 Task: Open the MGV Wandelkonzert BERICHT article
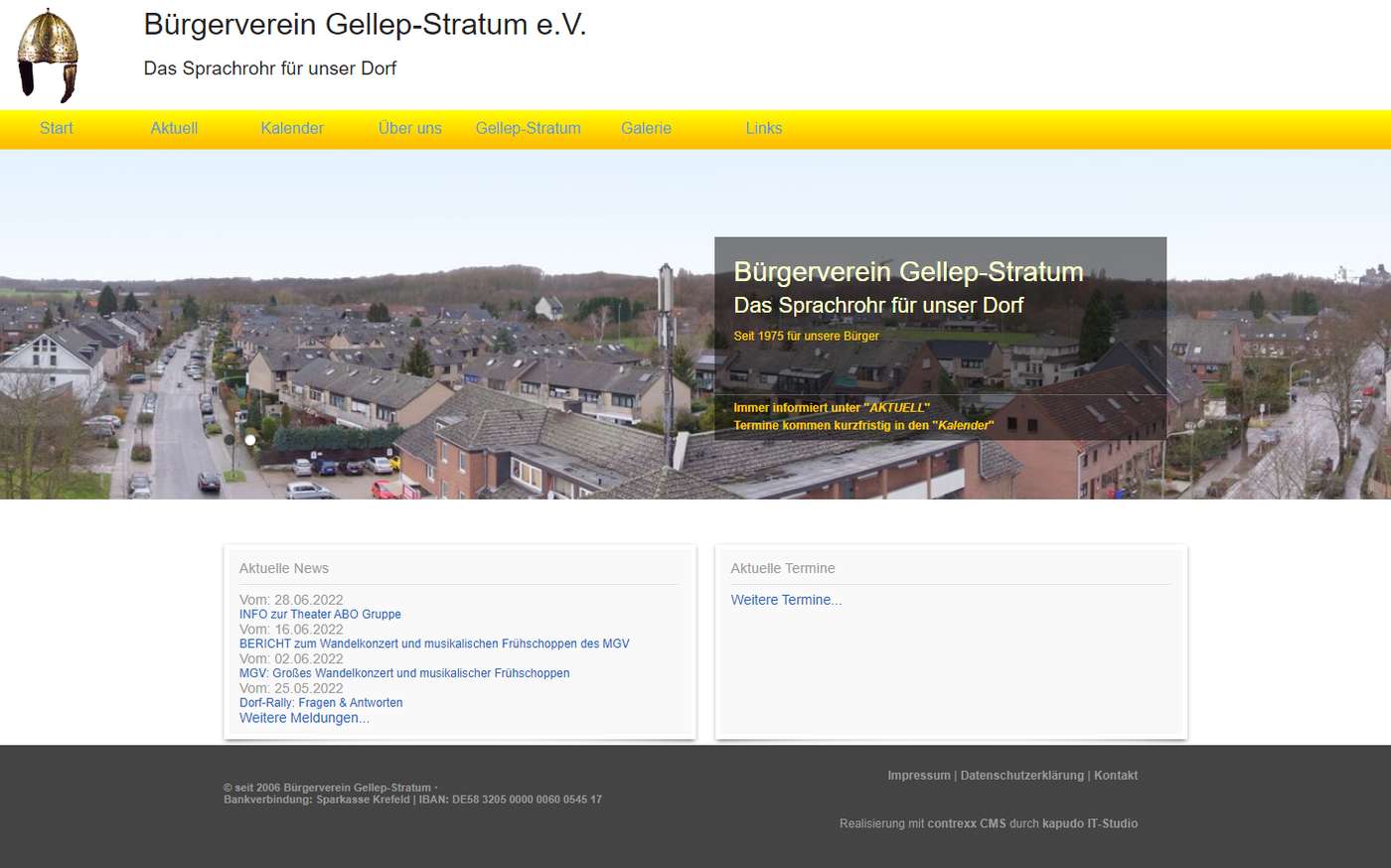point(434,644)
